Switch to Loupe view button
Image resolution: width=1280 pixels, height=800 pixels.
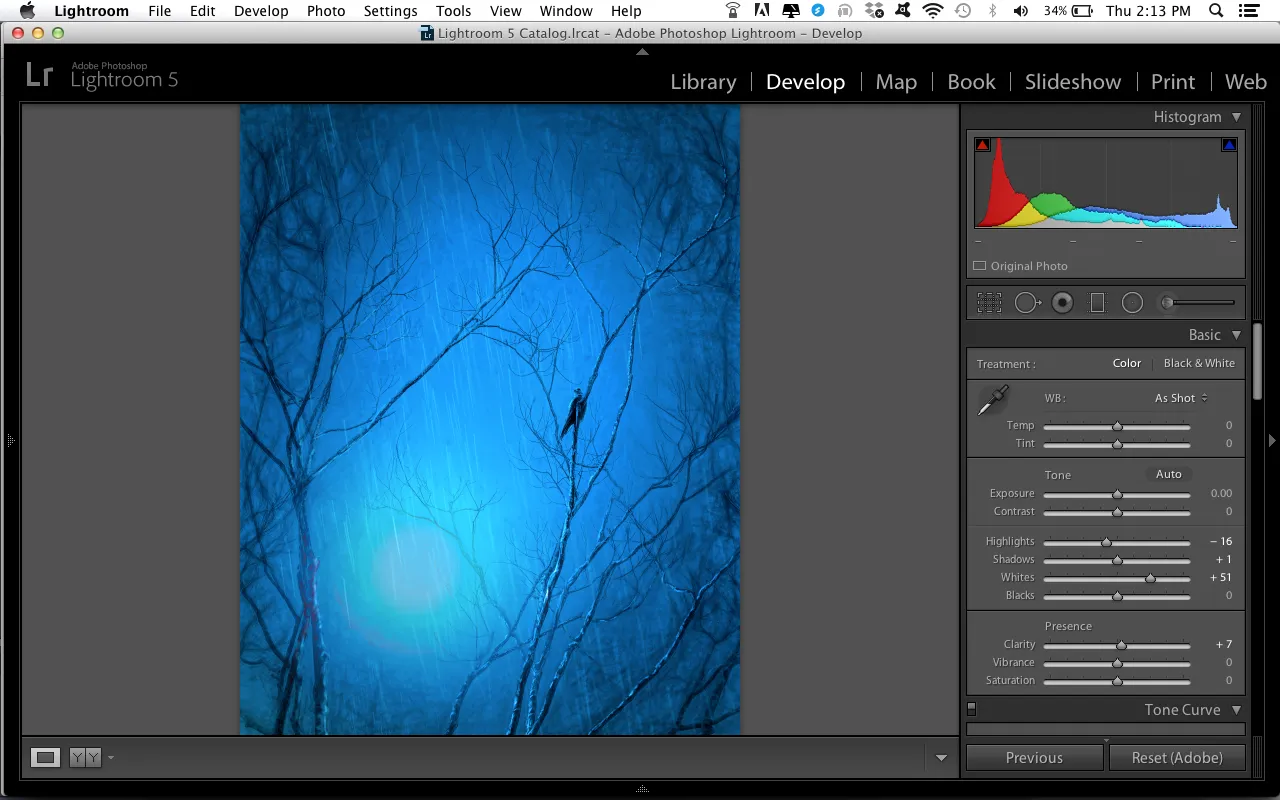pos(45,758)
